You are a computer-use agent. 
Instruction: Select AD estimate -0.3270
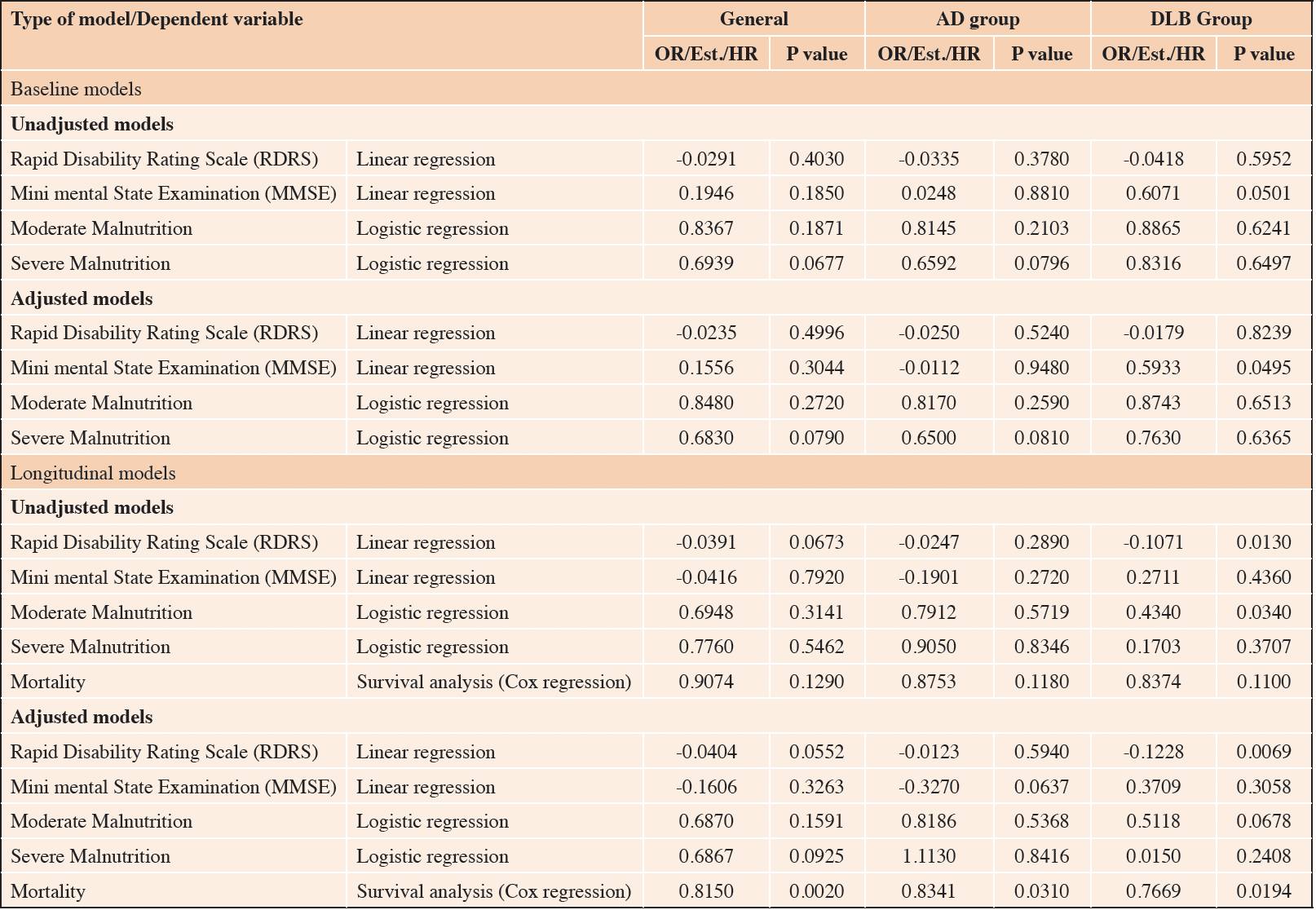[x=929, y=787]
